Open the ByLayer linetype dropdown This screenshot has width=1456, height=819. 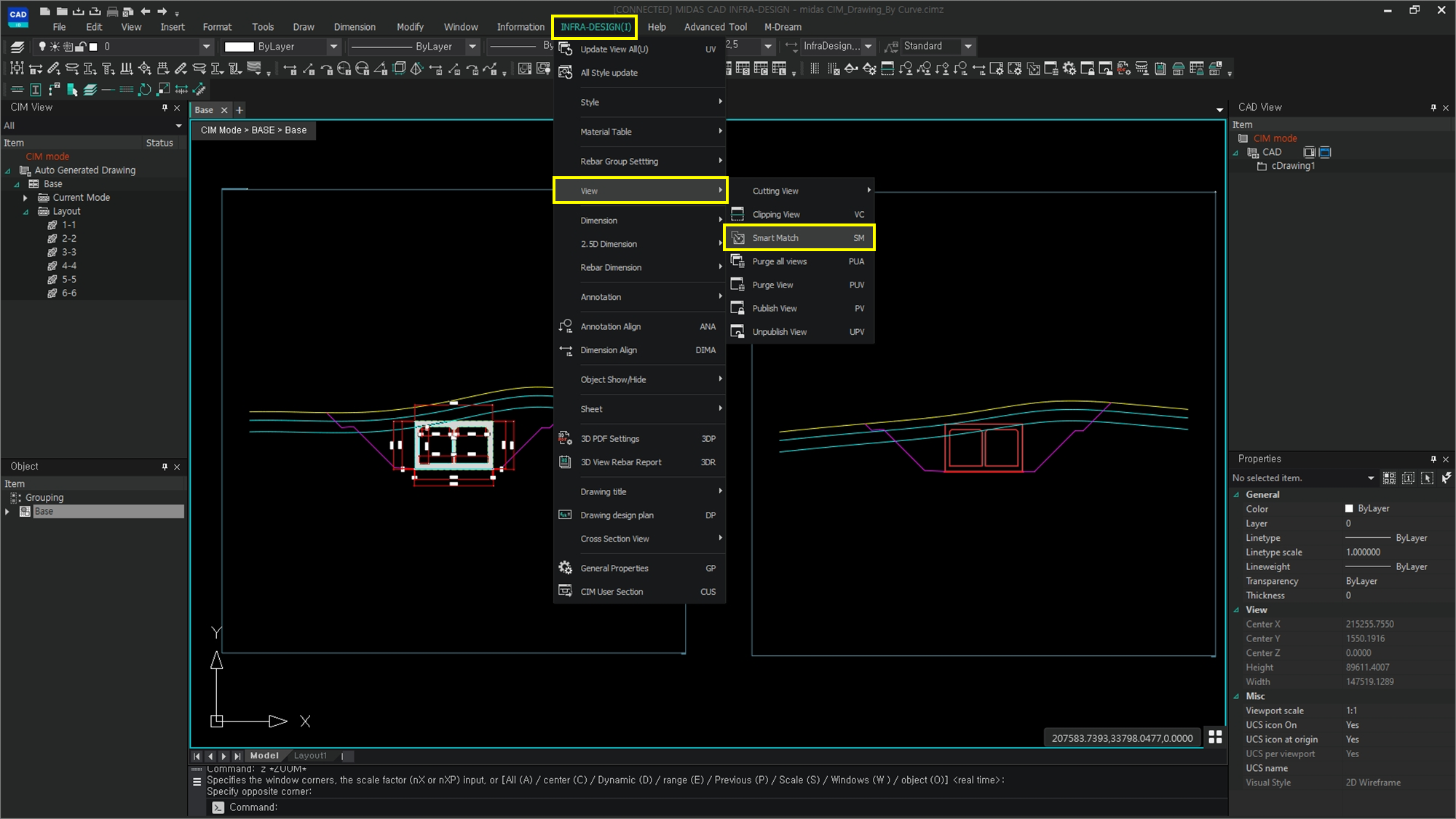coord(472,47)
